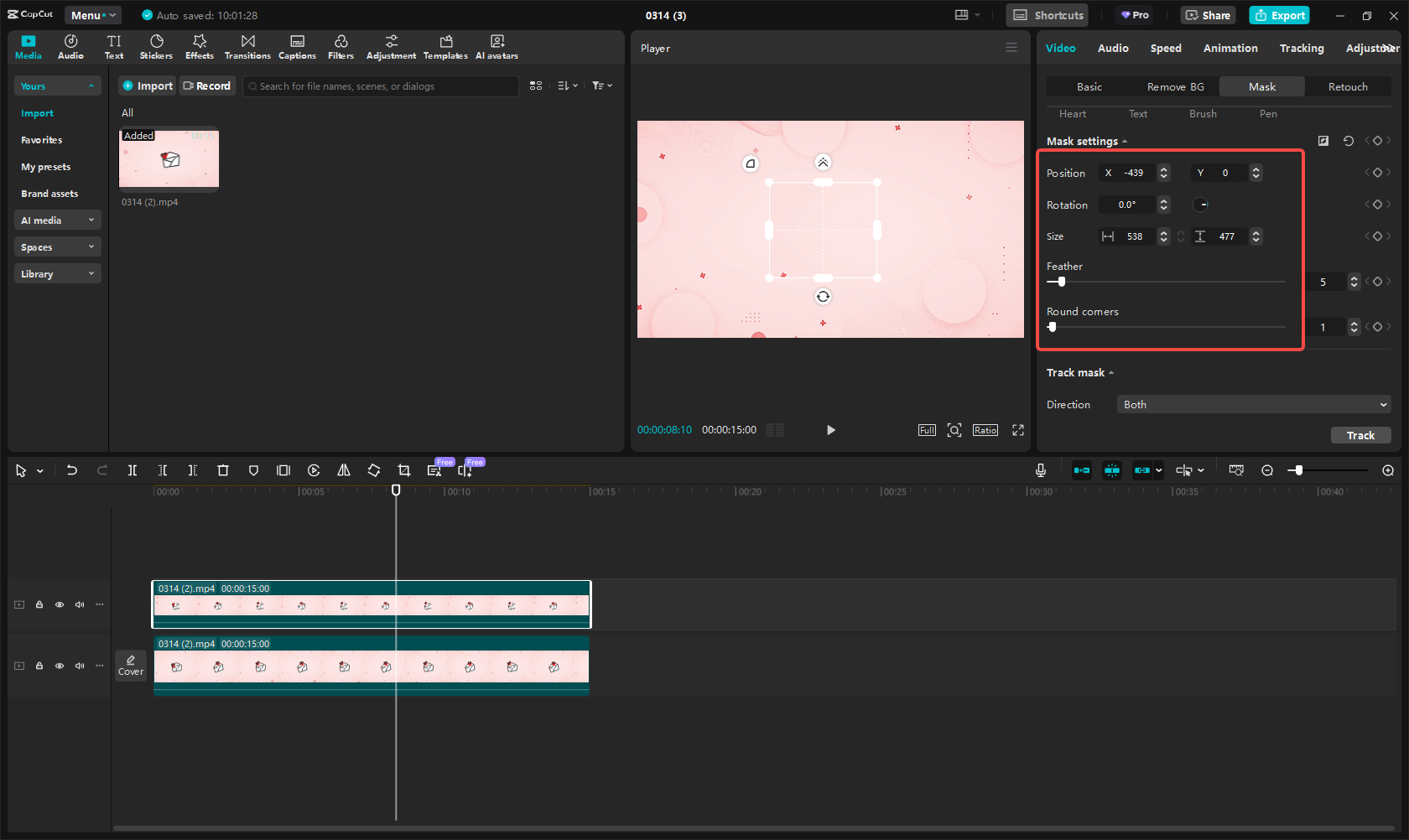Switch to the Tracking inspector tab
The image size is (1409, 840).
(1302, 49)
